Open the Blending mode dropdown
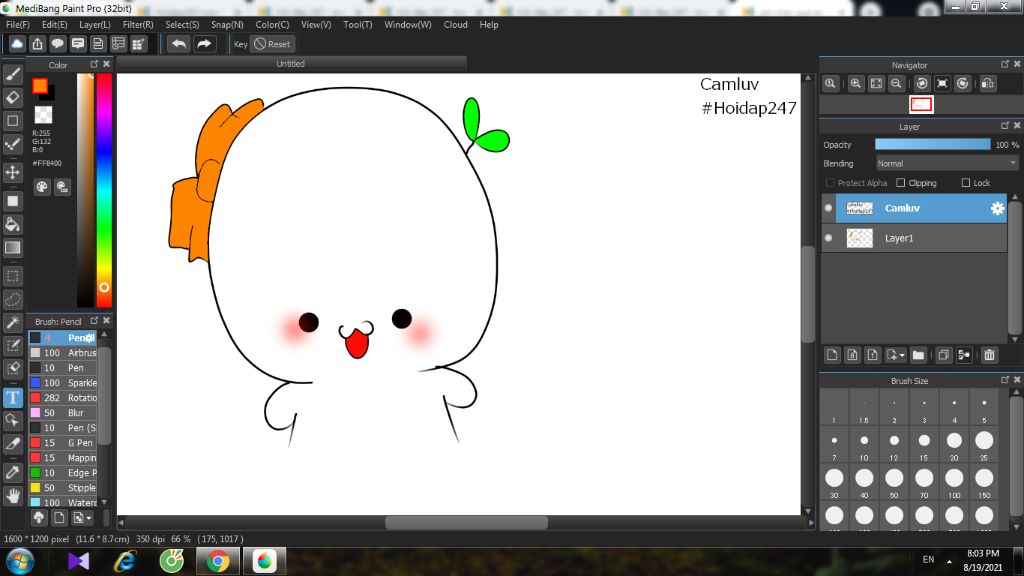This screenshot has height=576, width=1024. [947, 163]
